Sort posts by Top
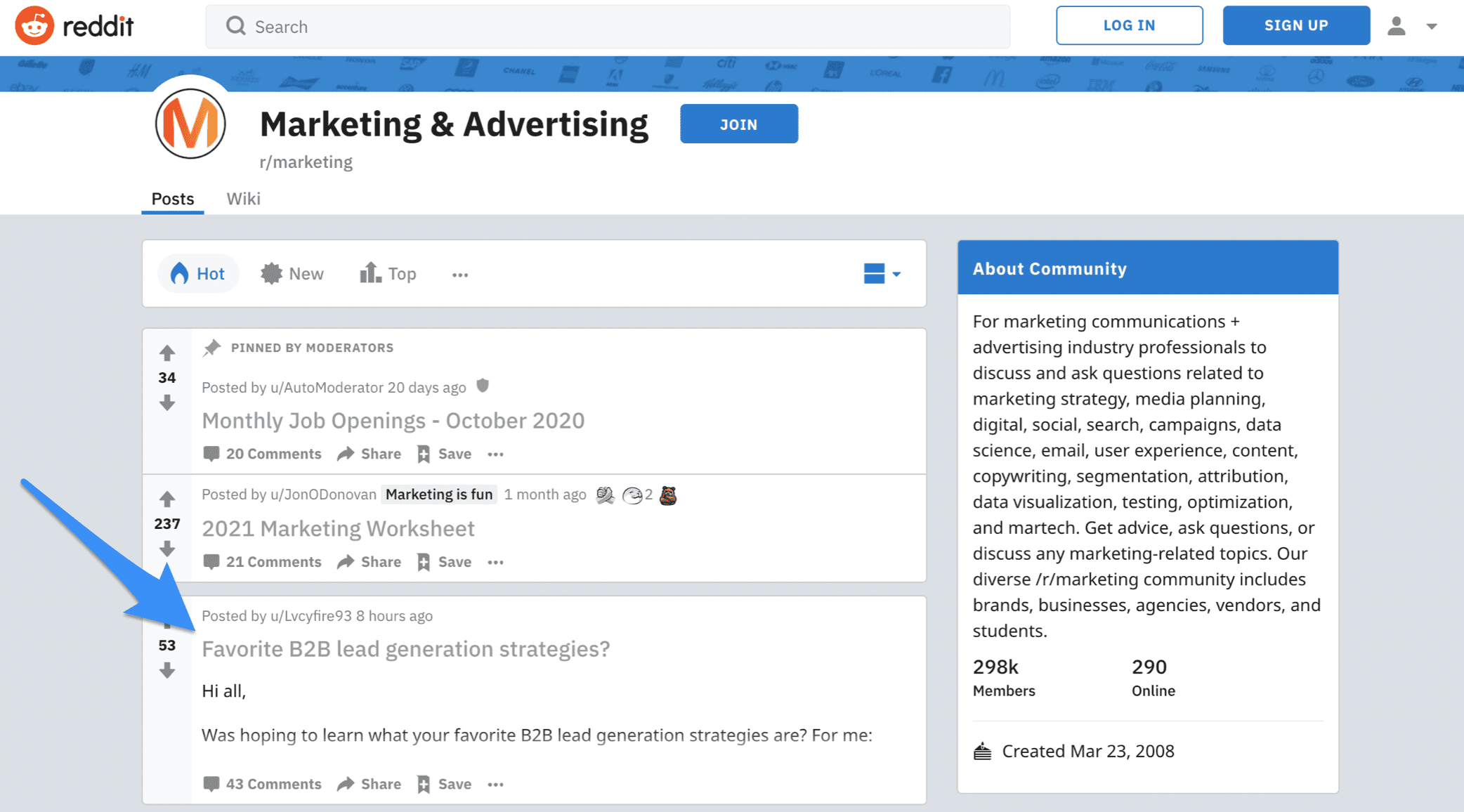 (388, 273)
